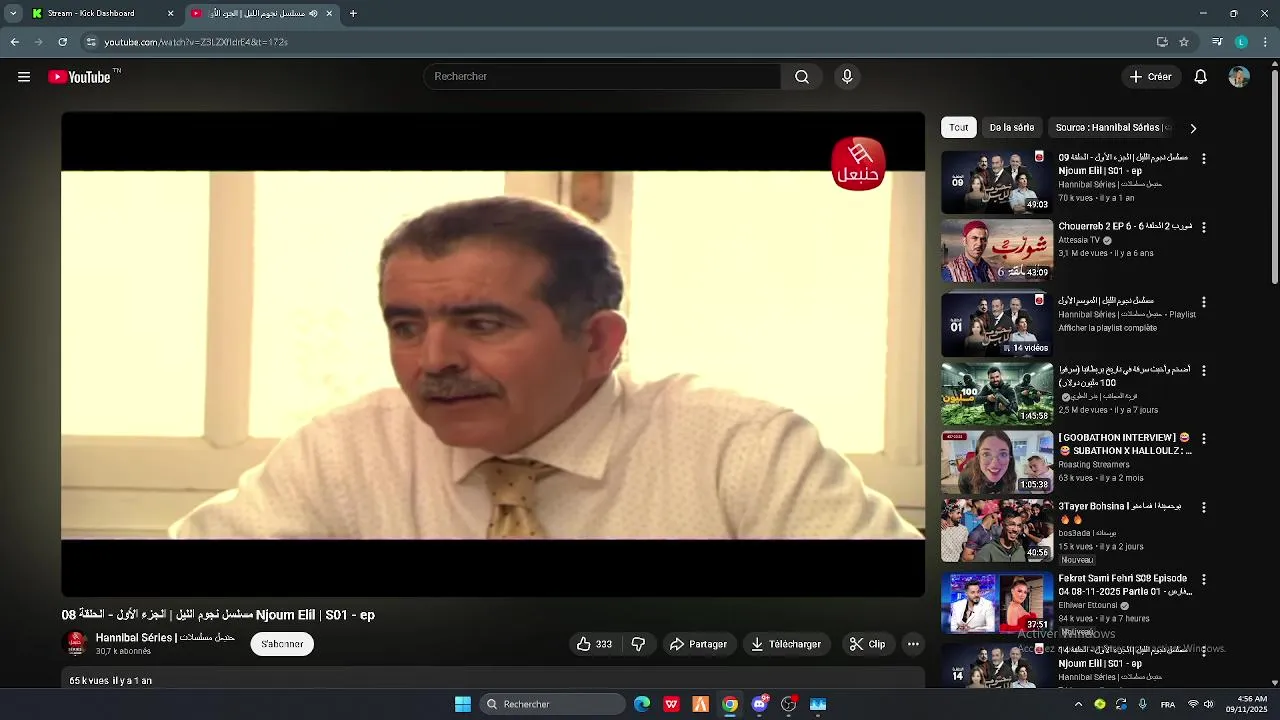Open OBS Studio from taskbar
The image size is (1280, 720).
tap(789, 704)
